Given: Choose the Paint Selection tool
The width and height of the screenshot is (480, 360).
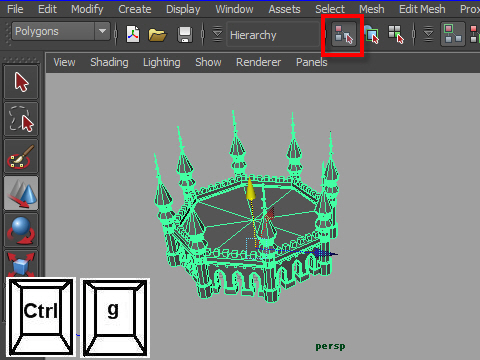Looking at the screenshot, I should coord(21,156).
